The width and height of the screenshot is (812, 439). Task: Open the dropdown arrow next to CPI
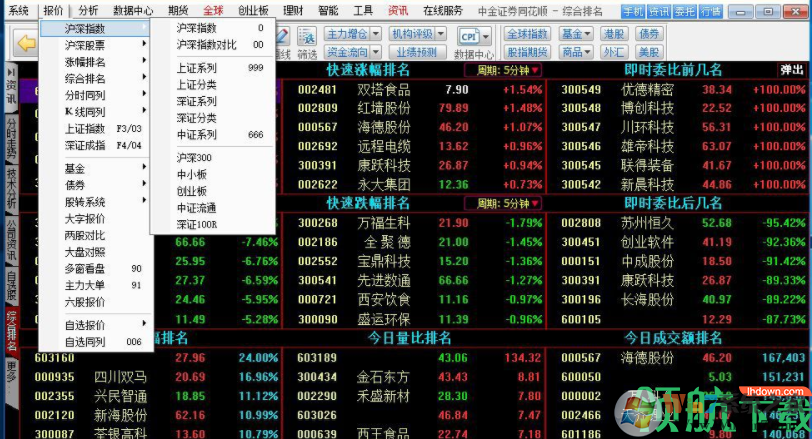(x=486, y=37)
